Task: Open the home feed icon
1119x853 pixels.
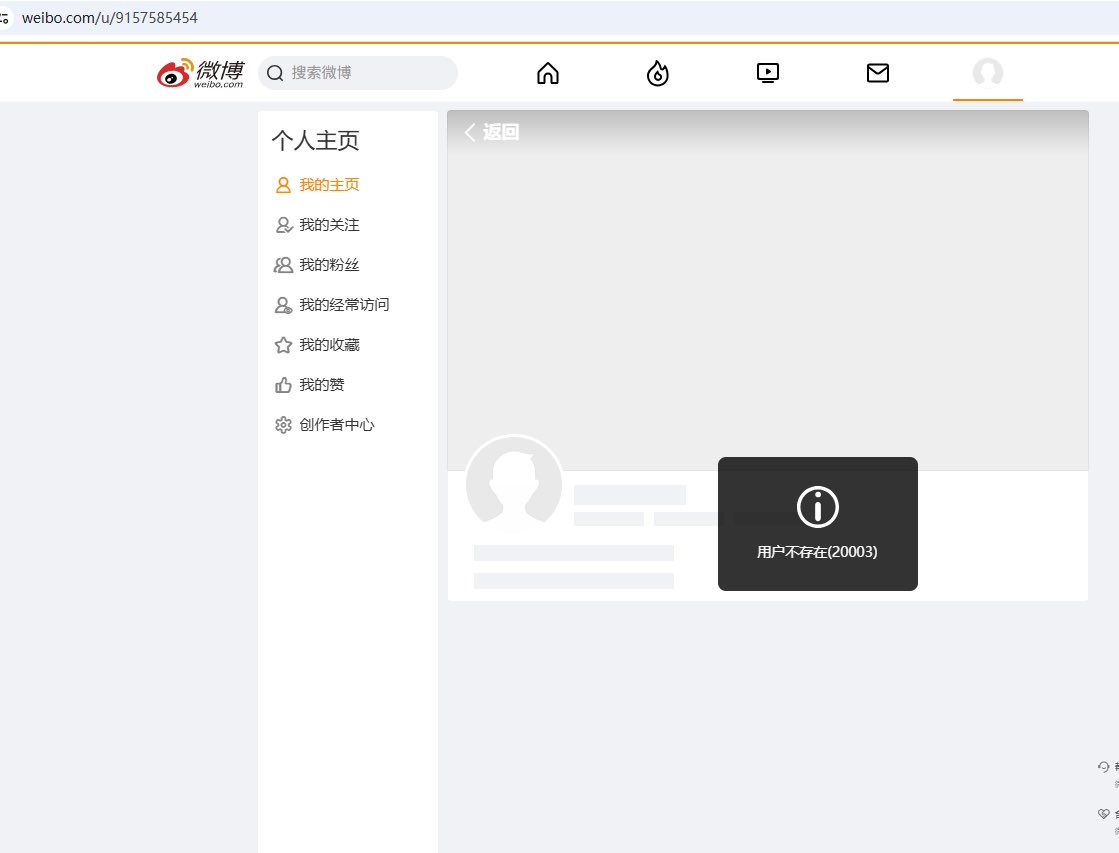Action: coord(548,73)
